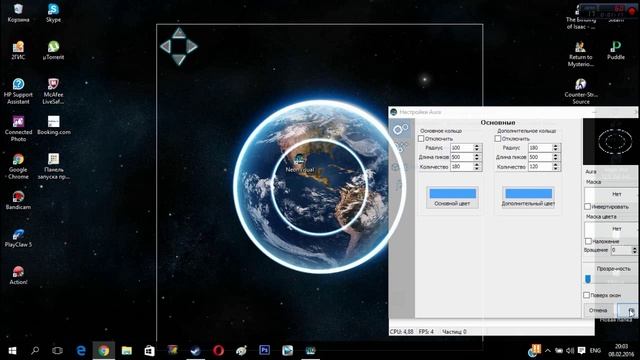Open Counter-Strike Source desktop shortcut
The image size is (640, 360).
point(581,91)
